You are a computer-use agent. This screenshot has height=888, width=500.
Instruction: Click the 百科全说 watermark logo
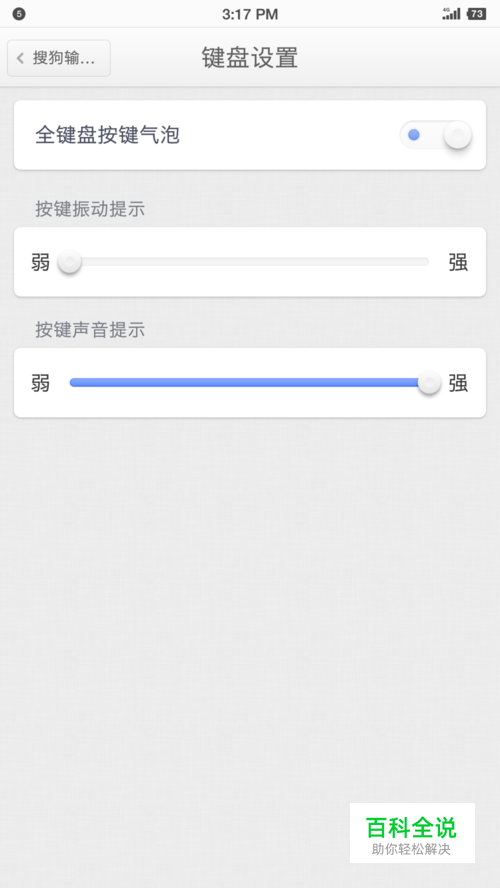point(412,832)
